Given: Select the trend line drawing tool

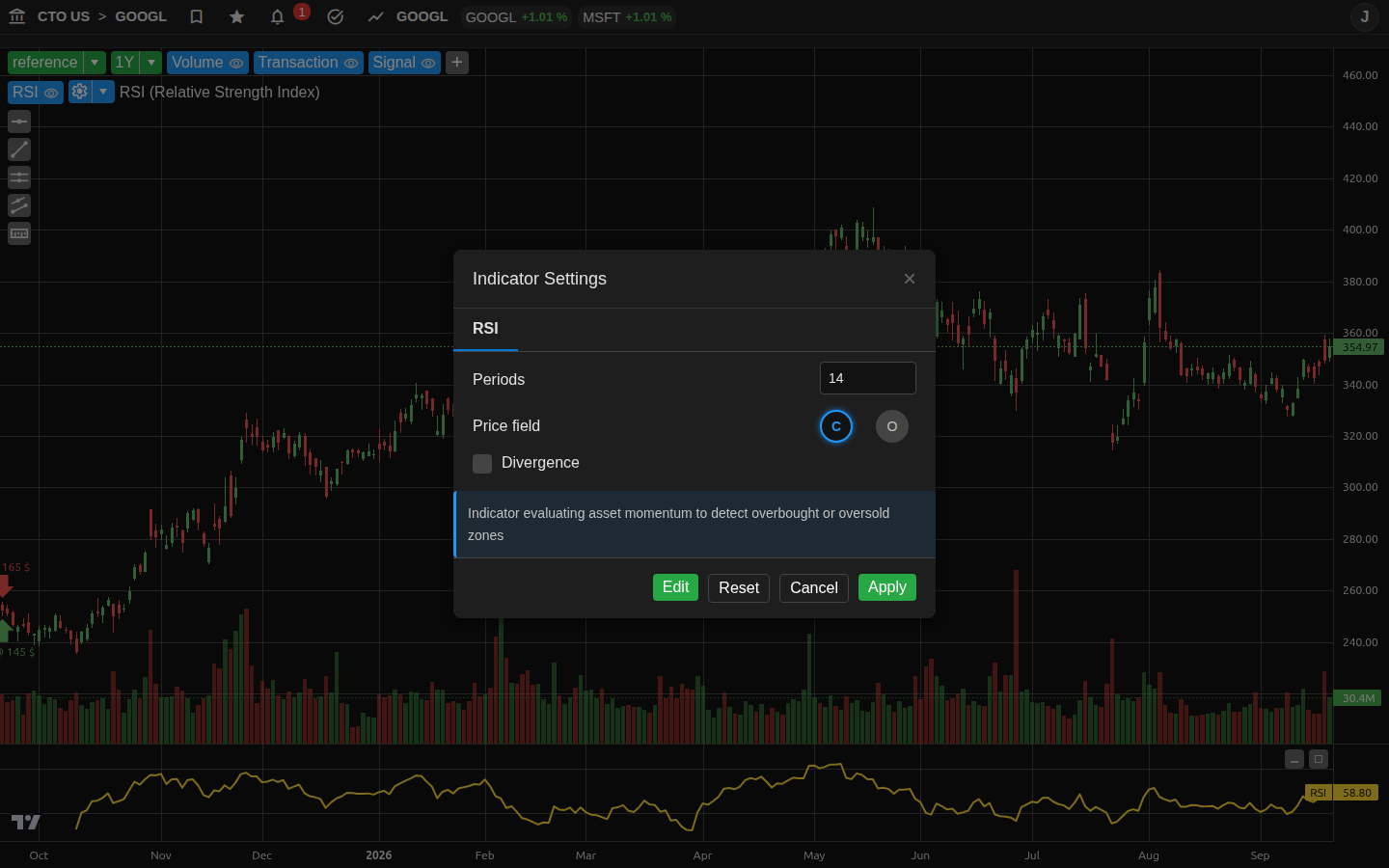Looking at the screenshot, I should pos(19,149).
